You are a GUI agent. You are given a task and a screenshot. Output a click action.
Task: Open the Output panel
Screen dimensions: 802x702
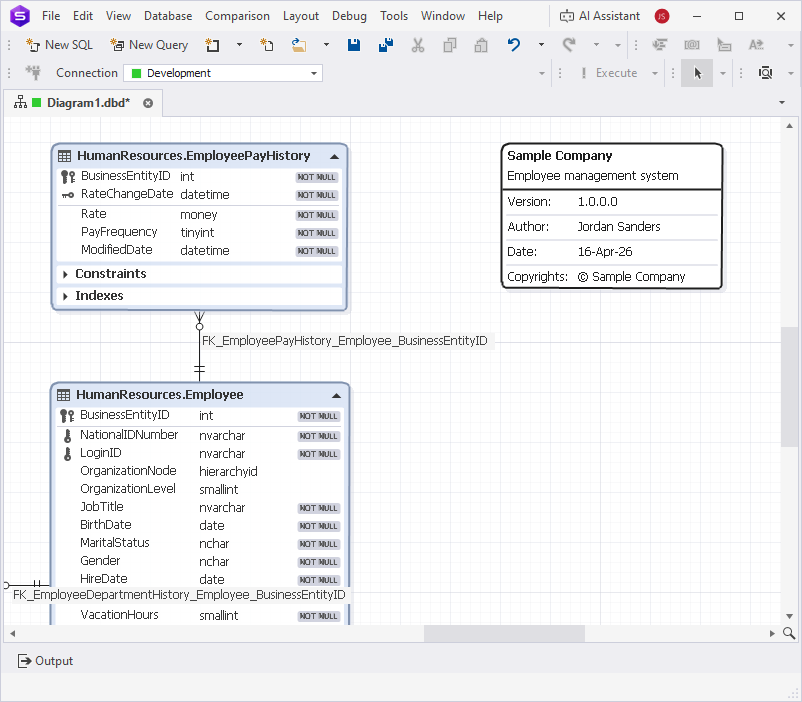tap(46, 661)
